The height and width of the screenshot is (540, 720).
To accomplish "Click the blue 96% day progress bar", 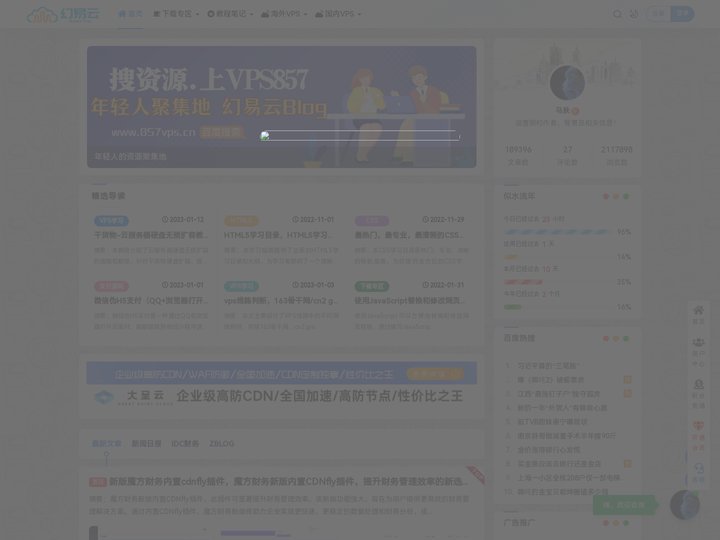I will coord(557,232).
